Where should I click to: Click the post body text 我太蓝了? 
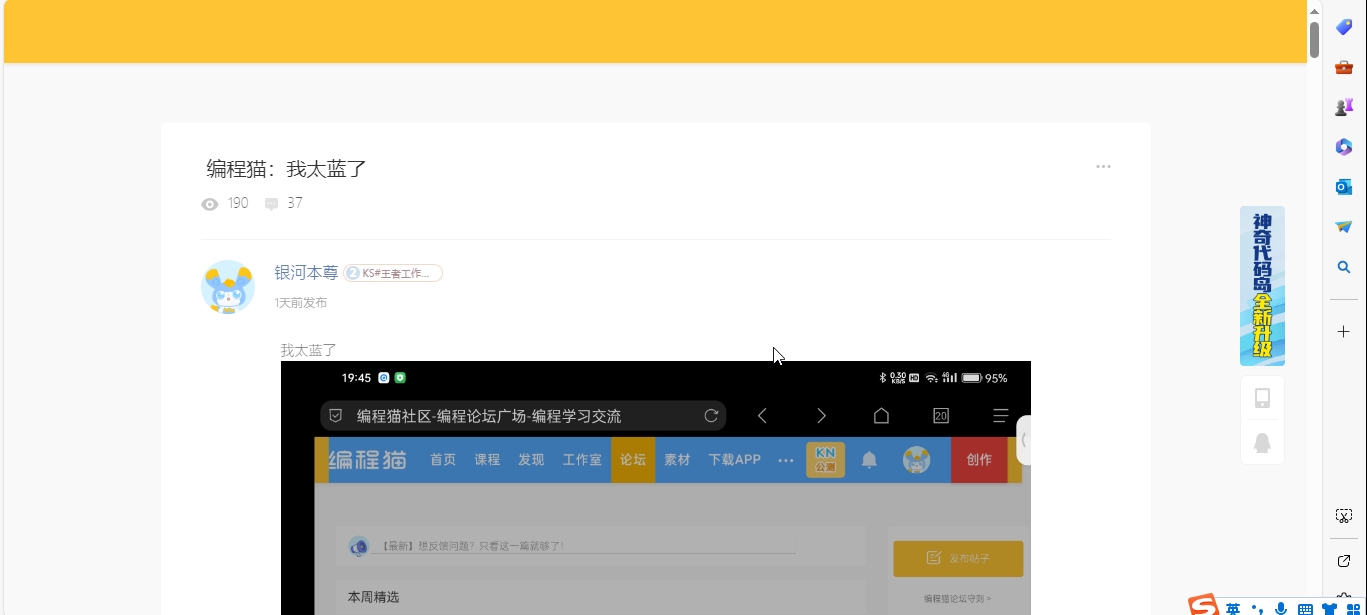pos(308,350)
